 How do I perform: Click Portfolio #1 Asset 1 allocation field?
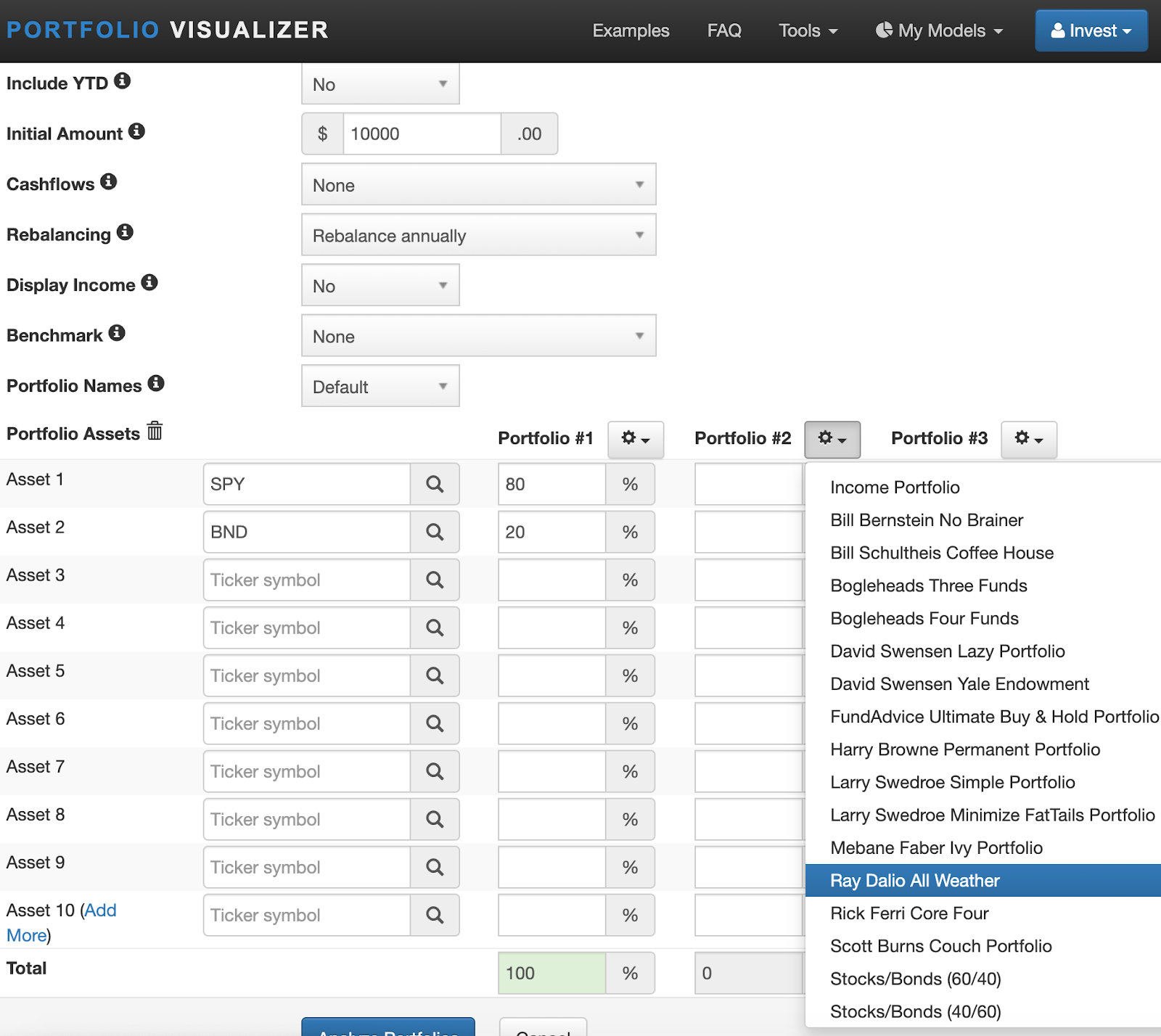[x=552, y=484]
